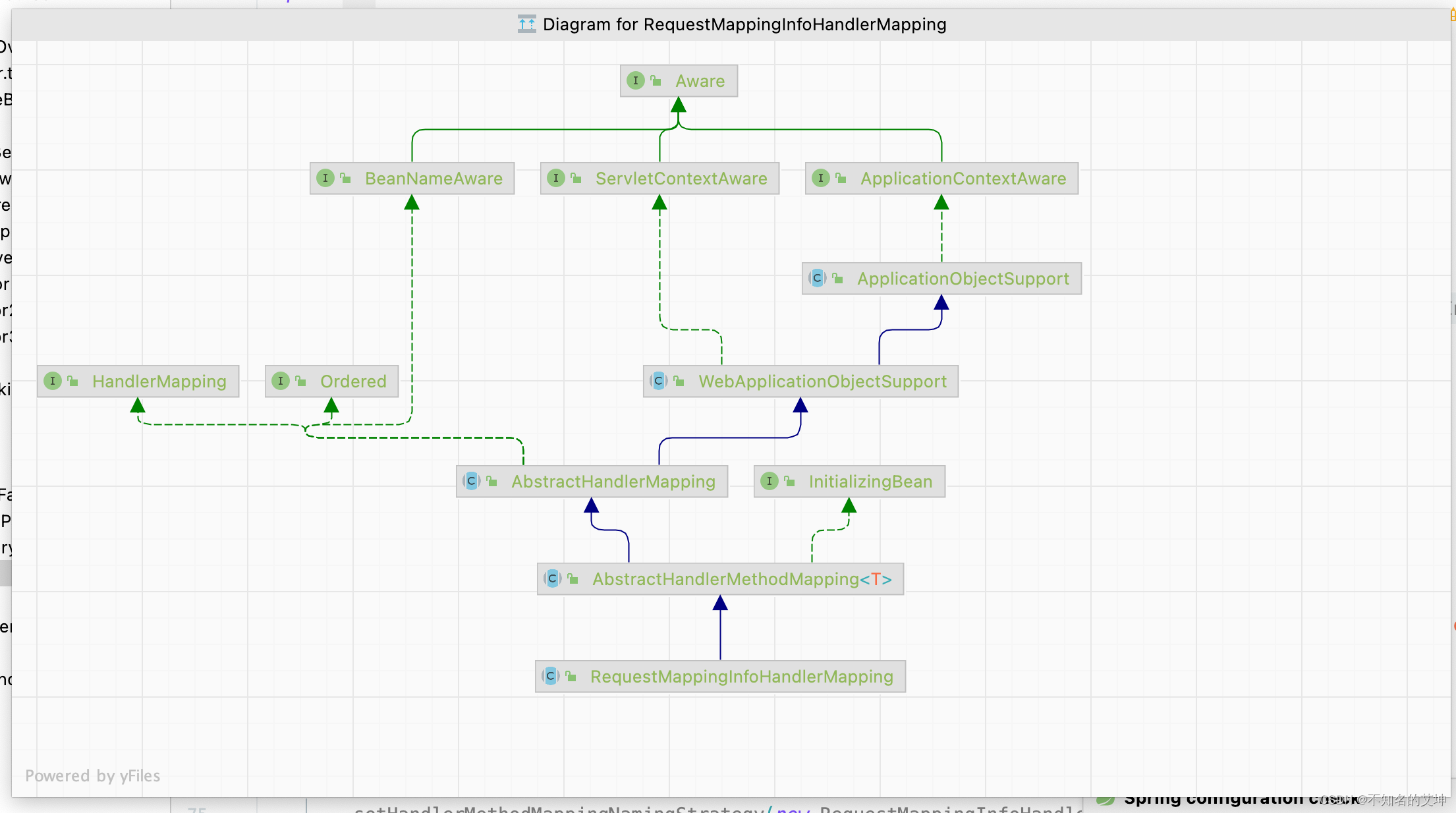1456x813 pixels.
Task: Click the interface icon on ServletContextAware node
Action: (x=556, y=179)
